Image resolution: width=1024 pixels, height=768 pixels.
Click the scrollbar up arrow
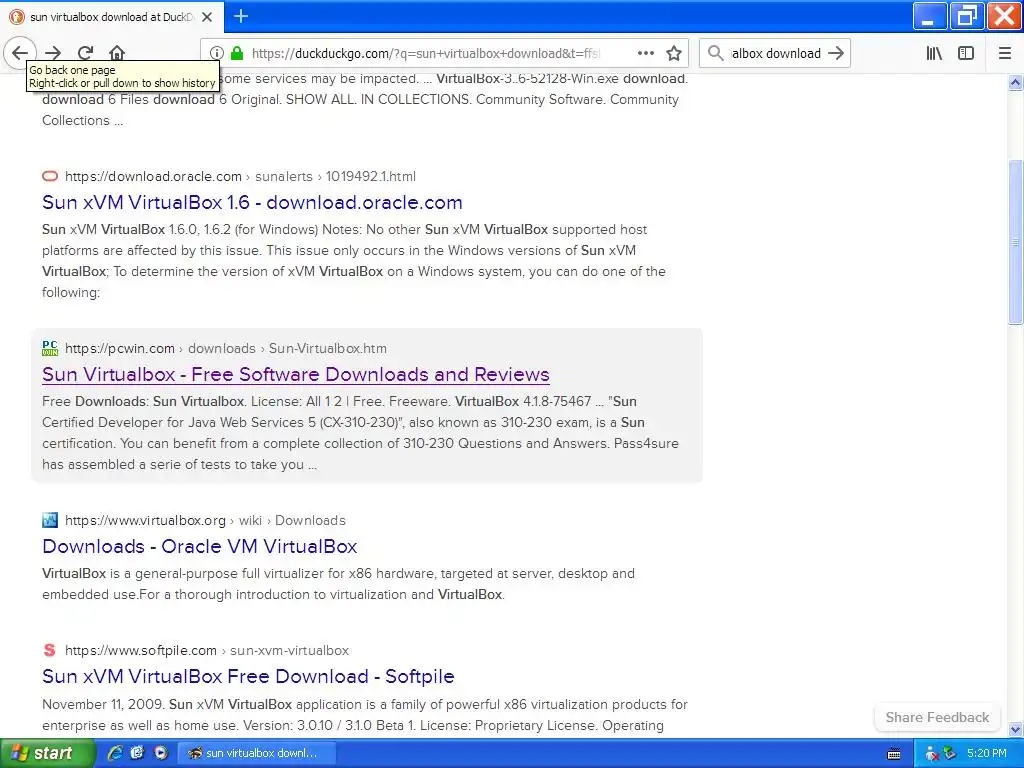1015,82
